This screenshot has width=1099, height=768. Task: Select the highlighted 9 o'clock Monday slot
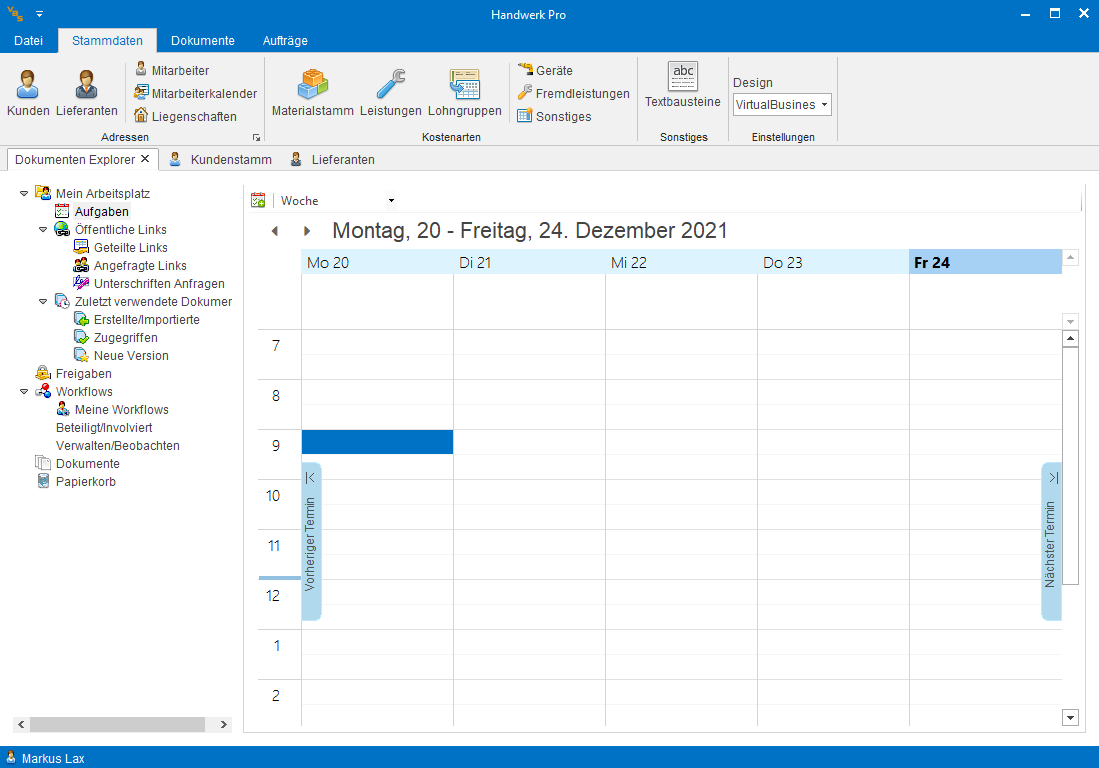tap(377, 442)
